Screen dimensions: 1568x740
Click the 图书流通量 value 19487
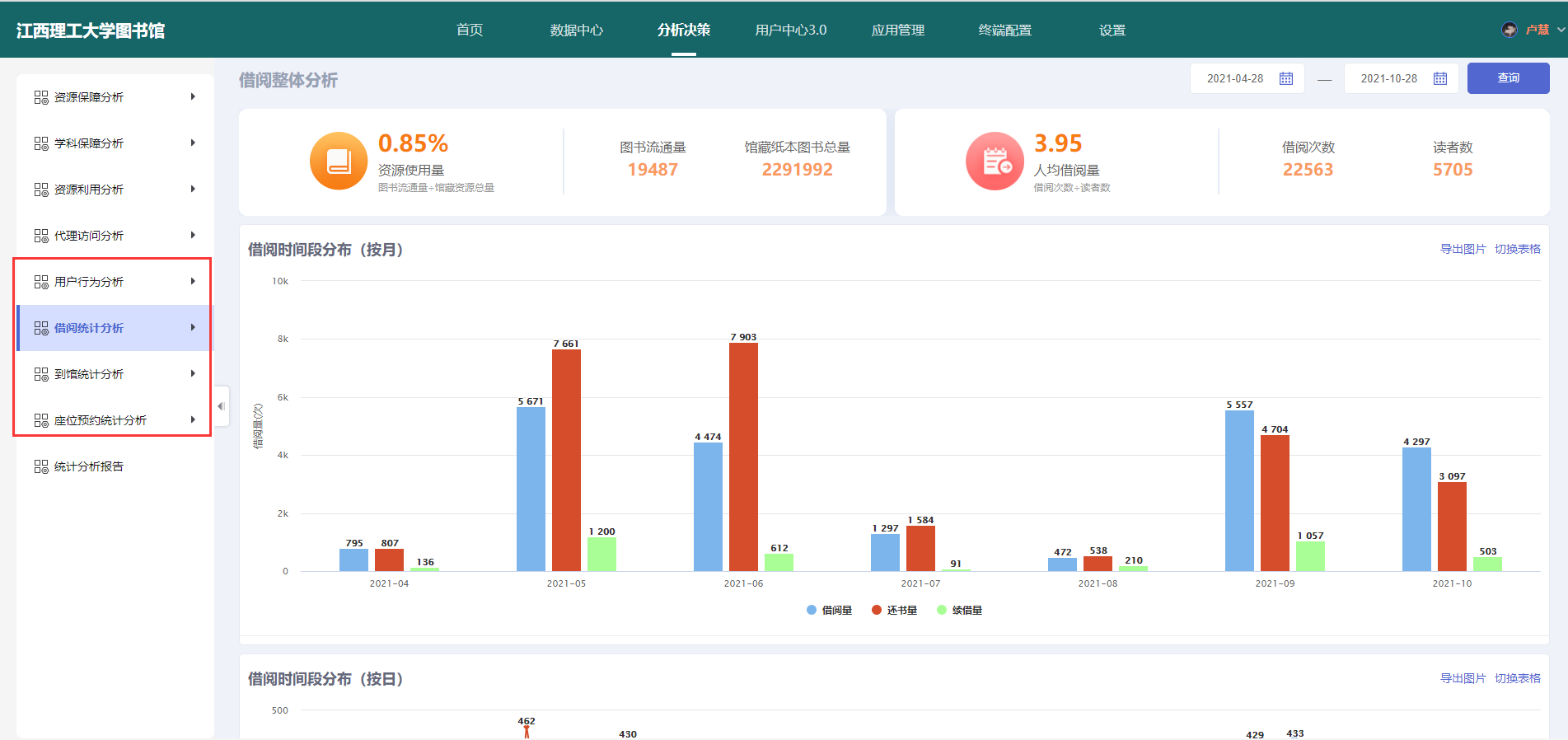pos(653,170)
